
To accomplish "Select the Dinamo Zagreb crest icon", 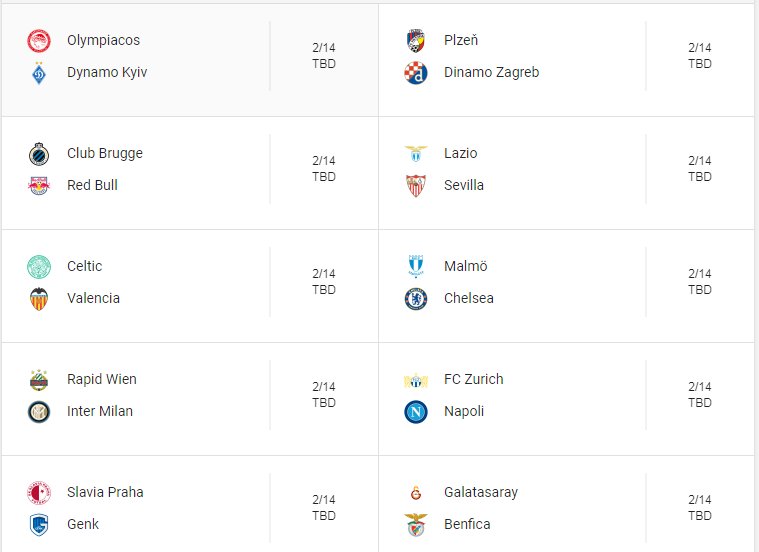I will (416, 73).
